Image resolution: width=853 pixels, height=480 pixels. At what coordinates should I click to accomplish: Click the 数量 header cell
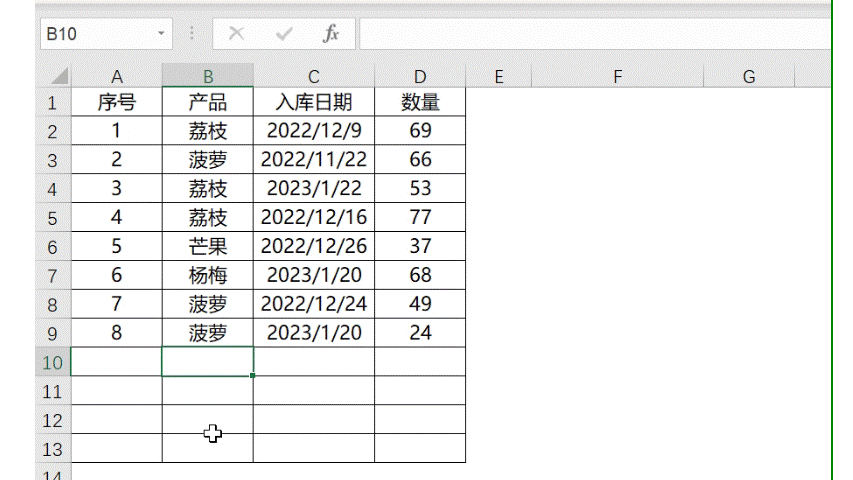click(x=420, y=102)
